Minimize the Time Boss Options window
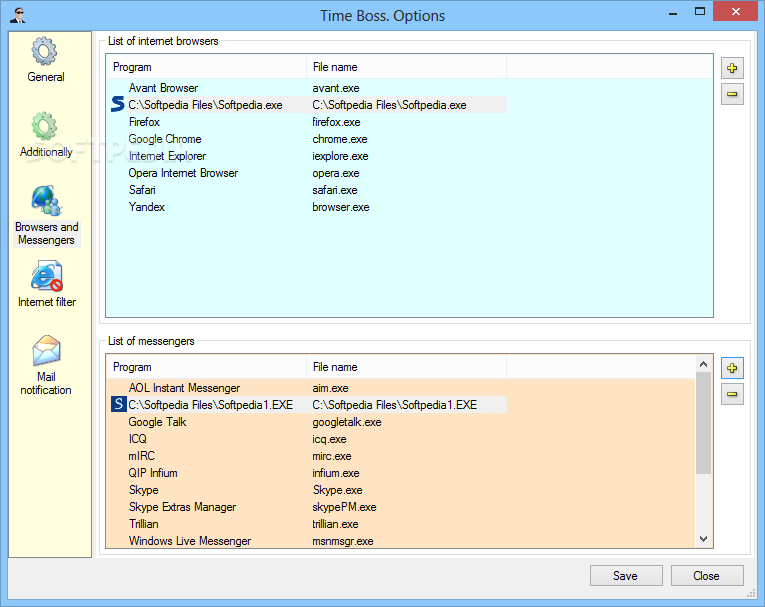This screenshot has height=607, width=765. pos(673,13)
